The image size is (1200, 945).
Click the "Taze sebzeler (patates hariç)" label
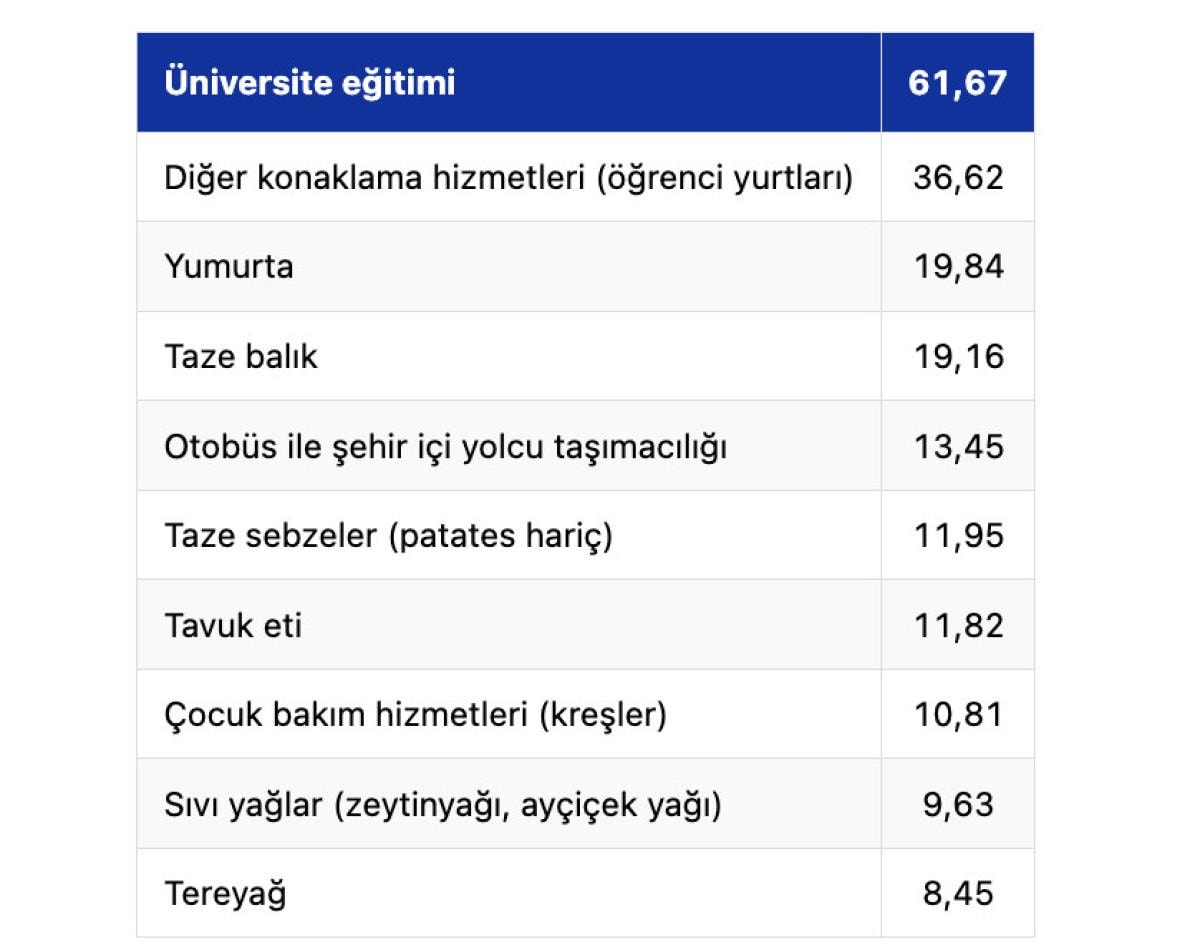point(388,536)
